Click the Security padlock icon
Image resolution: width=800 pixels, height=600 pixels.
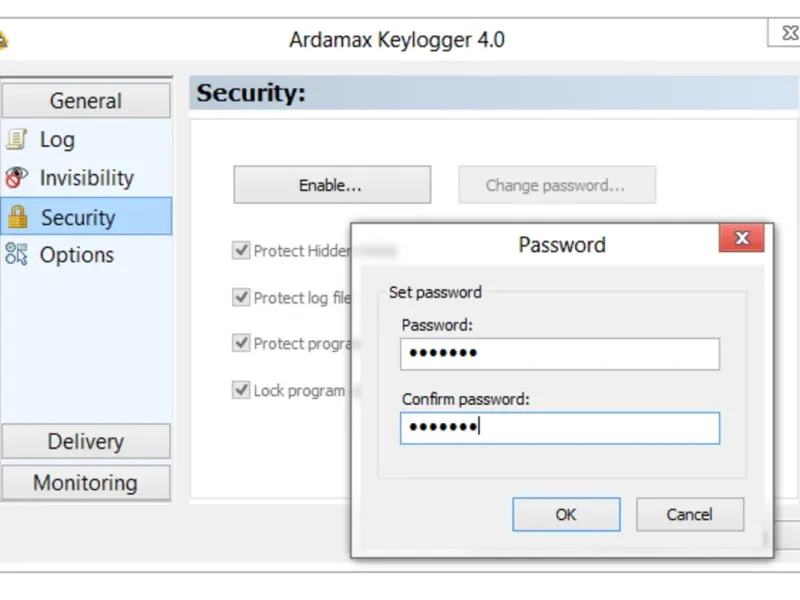point(18,217)
